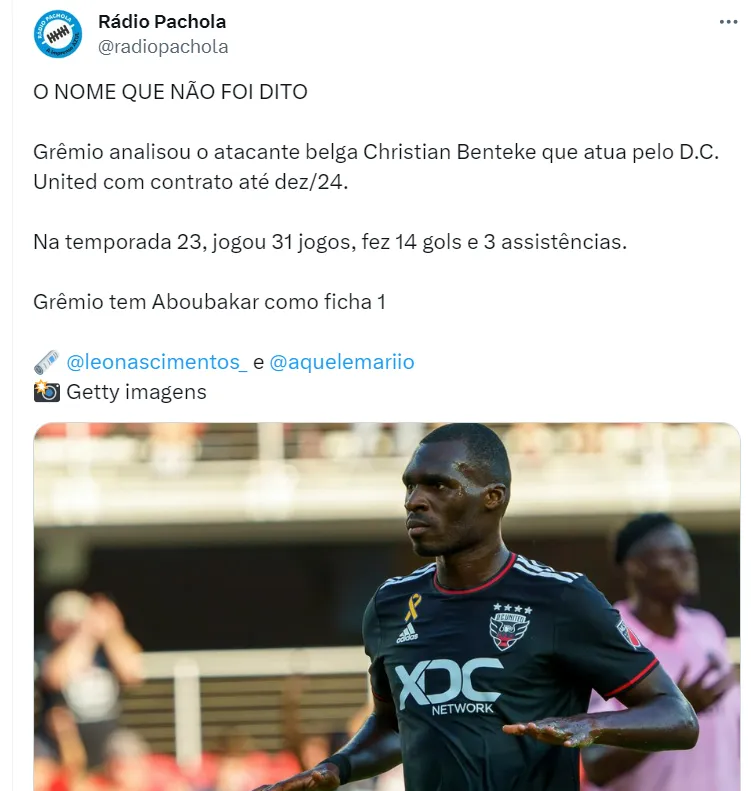Visit the @leonascimentos_ mention
This screenshot has width=751, height=791.
pos(157,362)
